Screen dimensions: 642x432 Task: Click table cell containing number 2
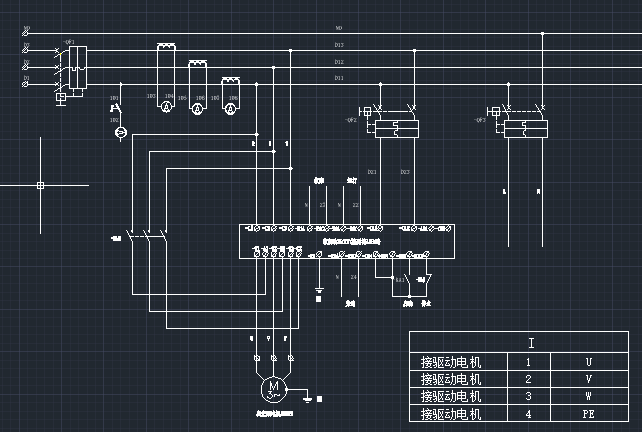pos(528,379)
